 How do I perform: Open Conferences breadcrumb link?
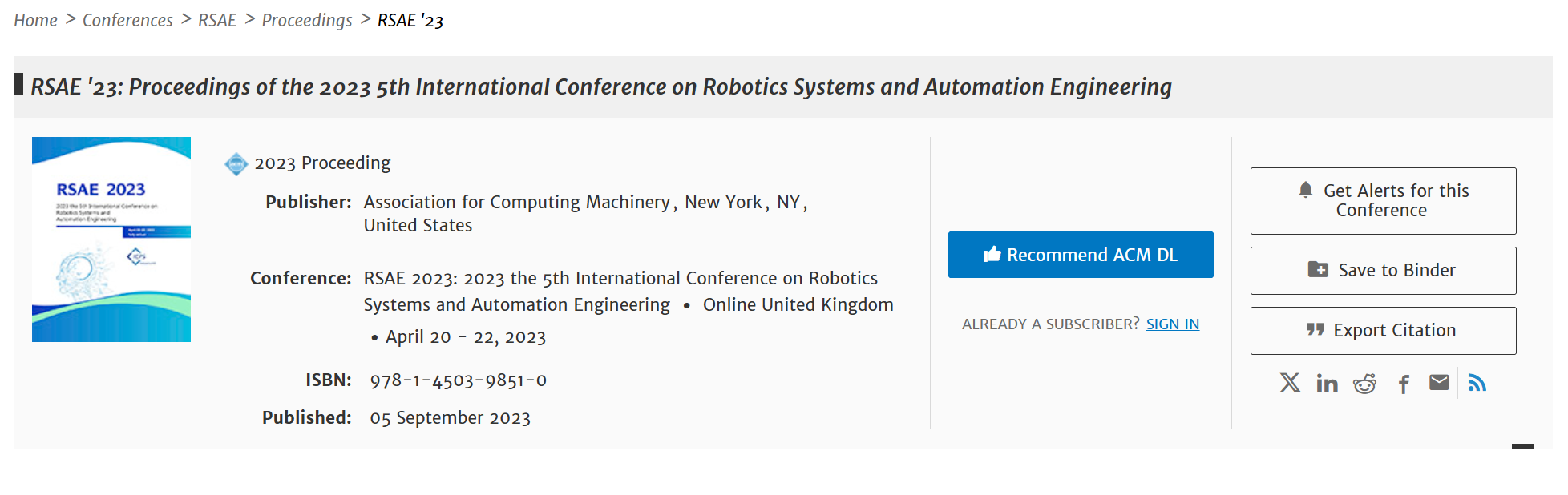click(127, 21)
